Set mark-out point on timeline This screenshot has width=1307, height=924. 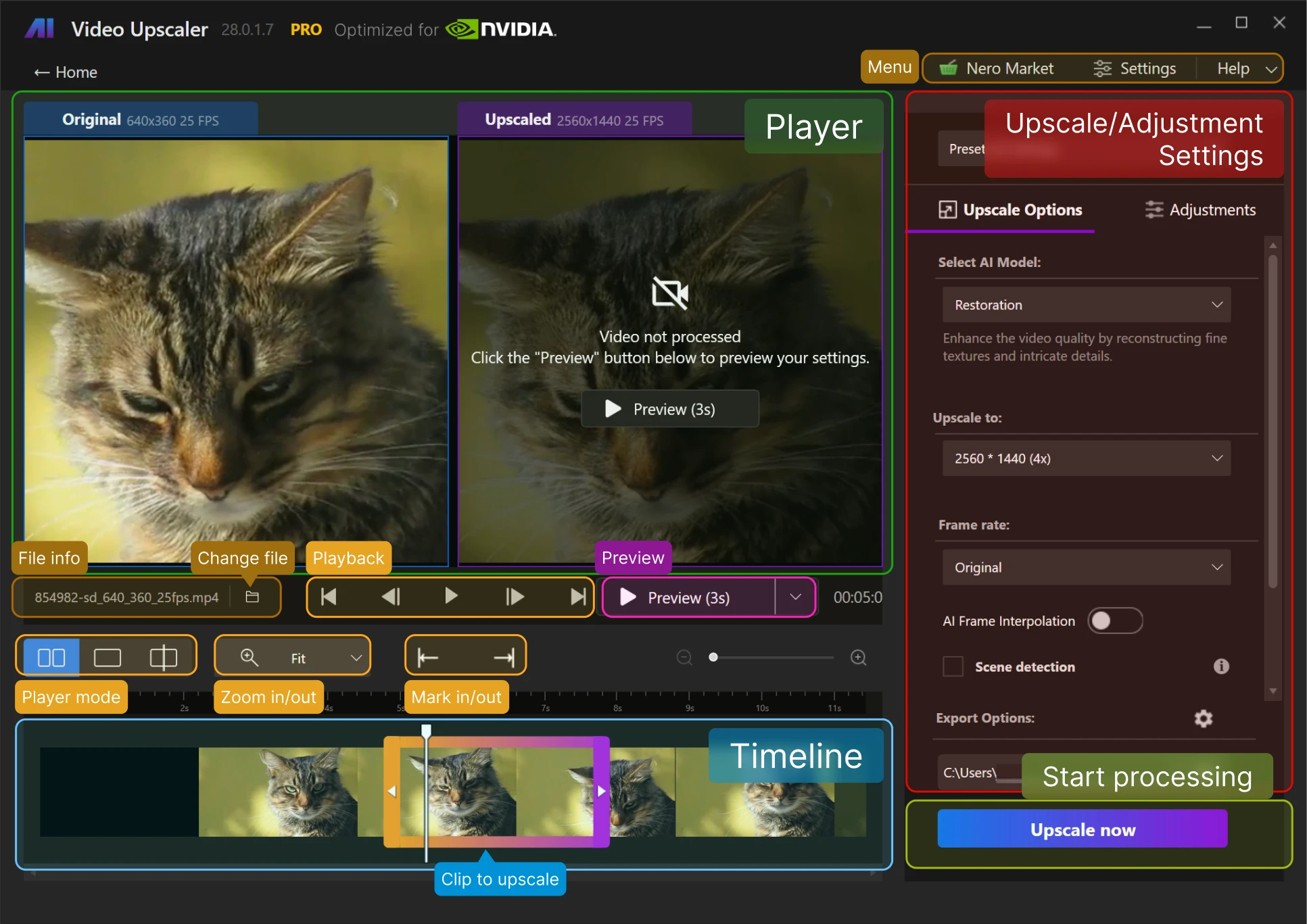coord(504,657)
